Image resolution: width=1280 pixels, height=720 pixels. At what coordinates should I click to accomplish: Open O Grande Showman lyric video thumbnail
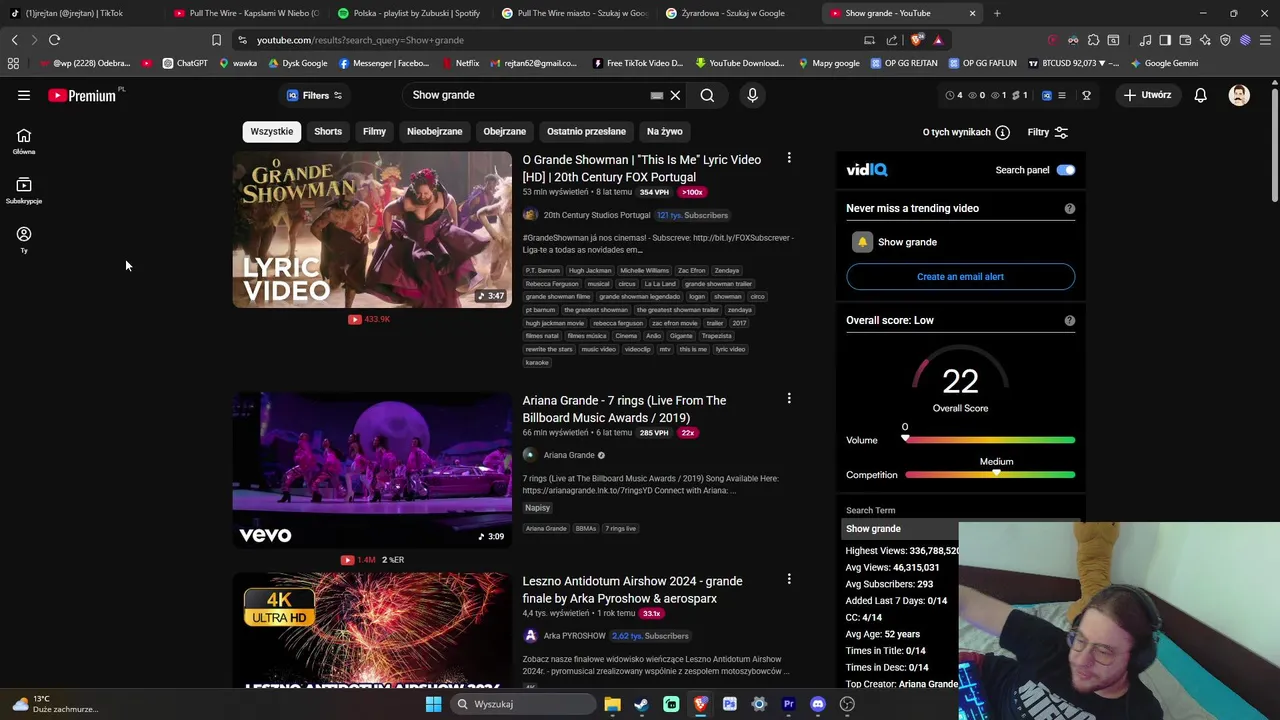(372, 230)
